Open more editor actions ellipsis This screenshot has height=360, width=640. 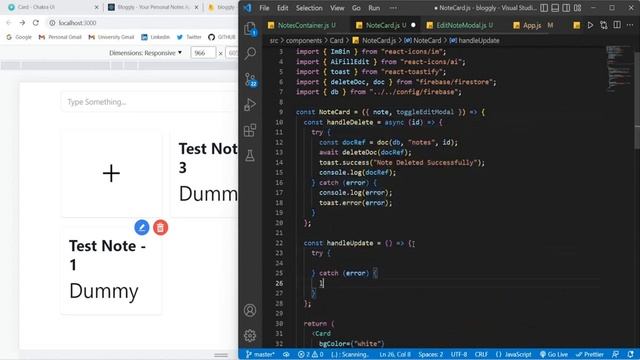coord(630,25)
